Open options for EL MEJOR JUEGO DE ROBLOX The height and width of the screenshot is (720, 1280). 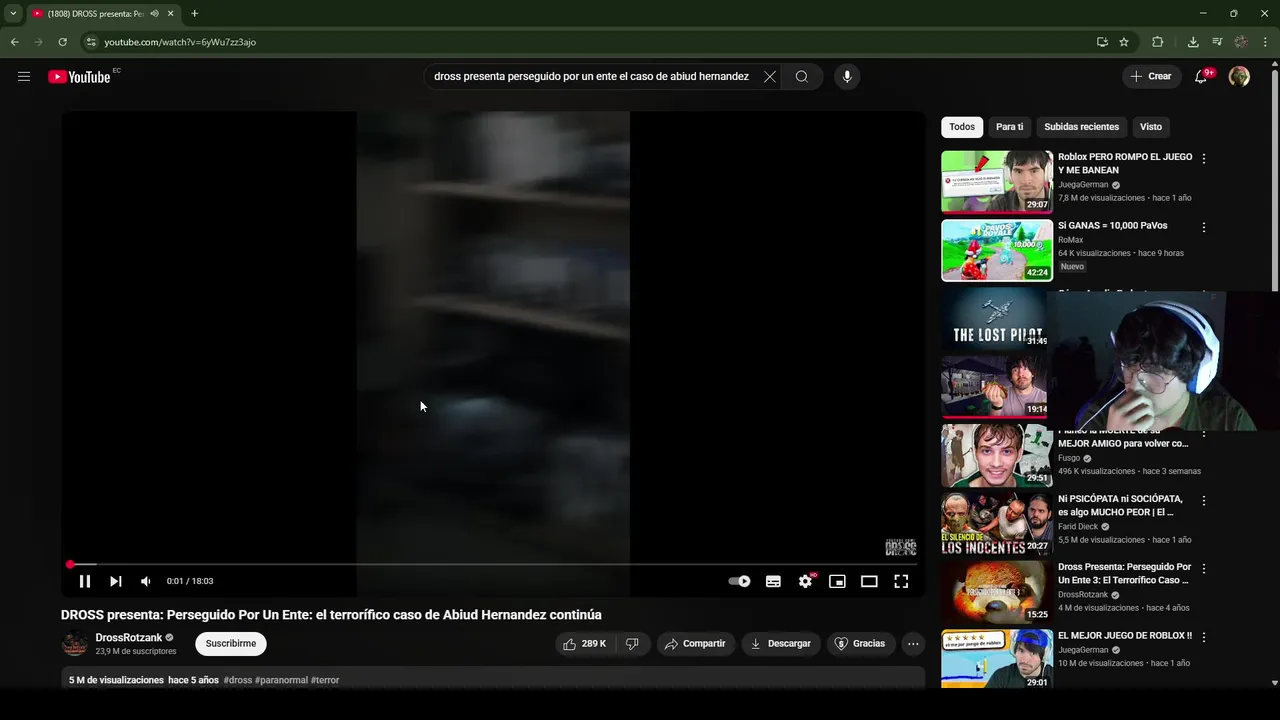1204,637
